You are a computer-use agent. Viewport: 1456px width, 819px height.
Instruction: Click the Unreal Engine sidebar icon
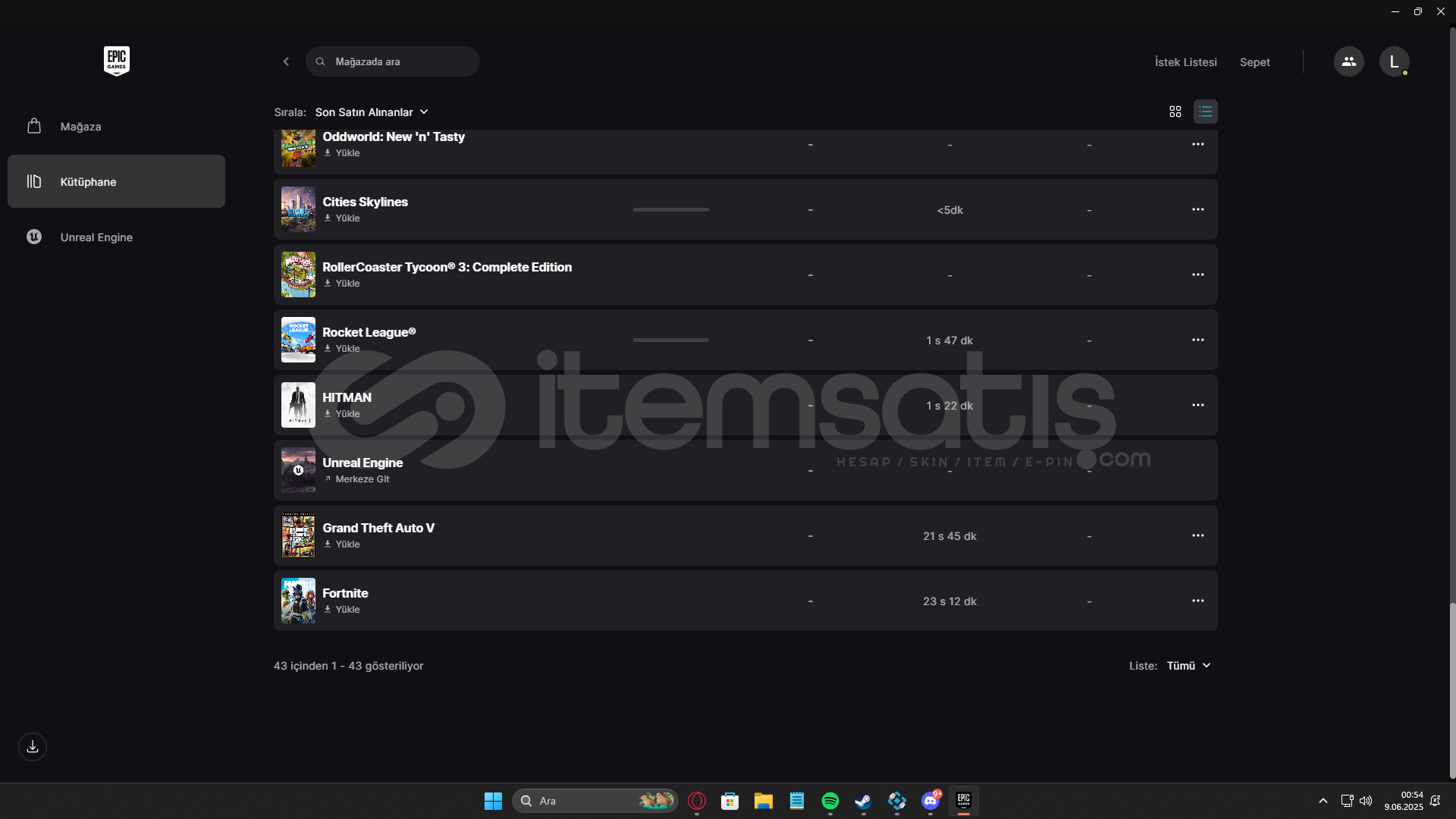click(34, 237)
